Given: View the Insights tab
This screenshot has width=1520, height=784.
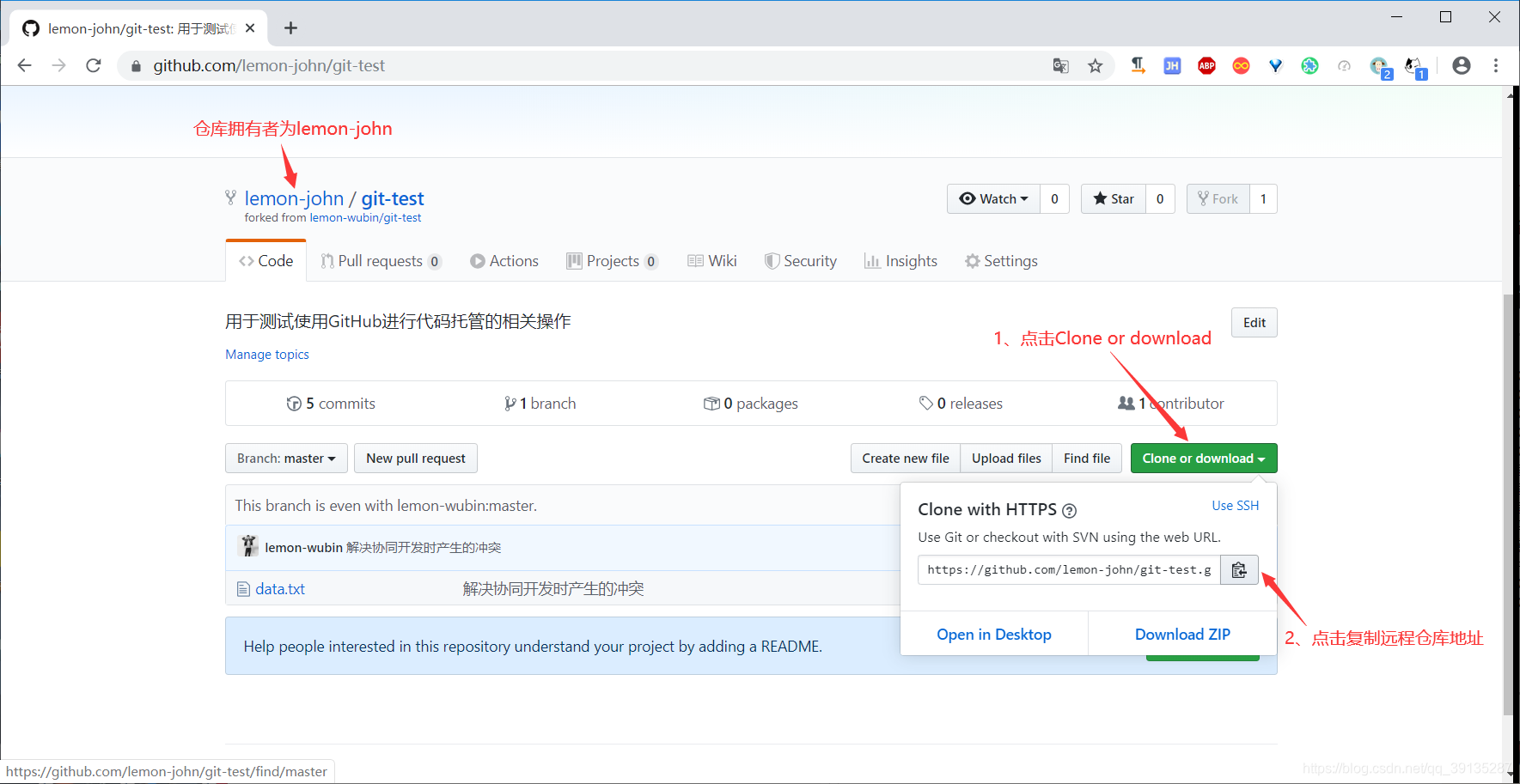Looking at the screenshot, I should [900, 261].
